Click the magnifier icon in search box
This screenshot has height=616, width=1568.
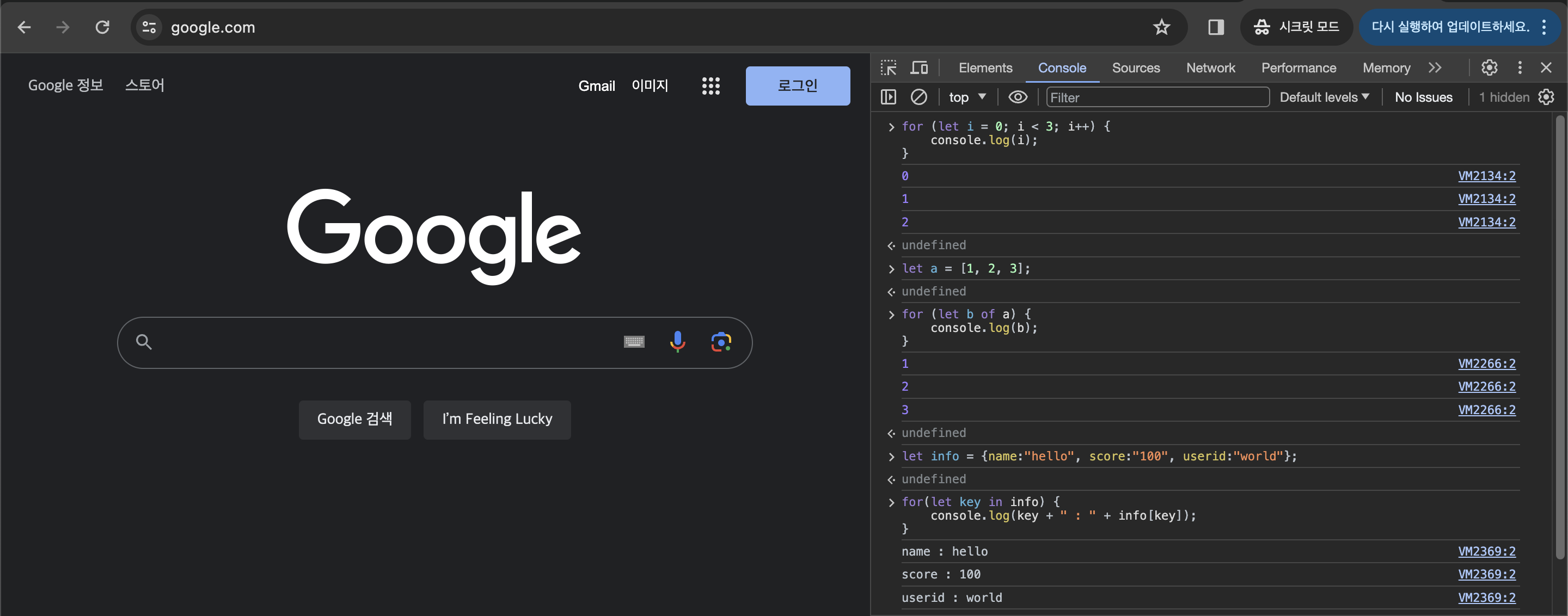[144, 342]
